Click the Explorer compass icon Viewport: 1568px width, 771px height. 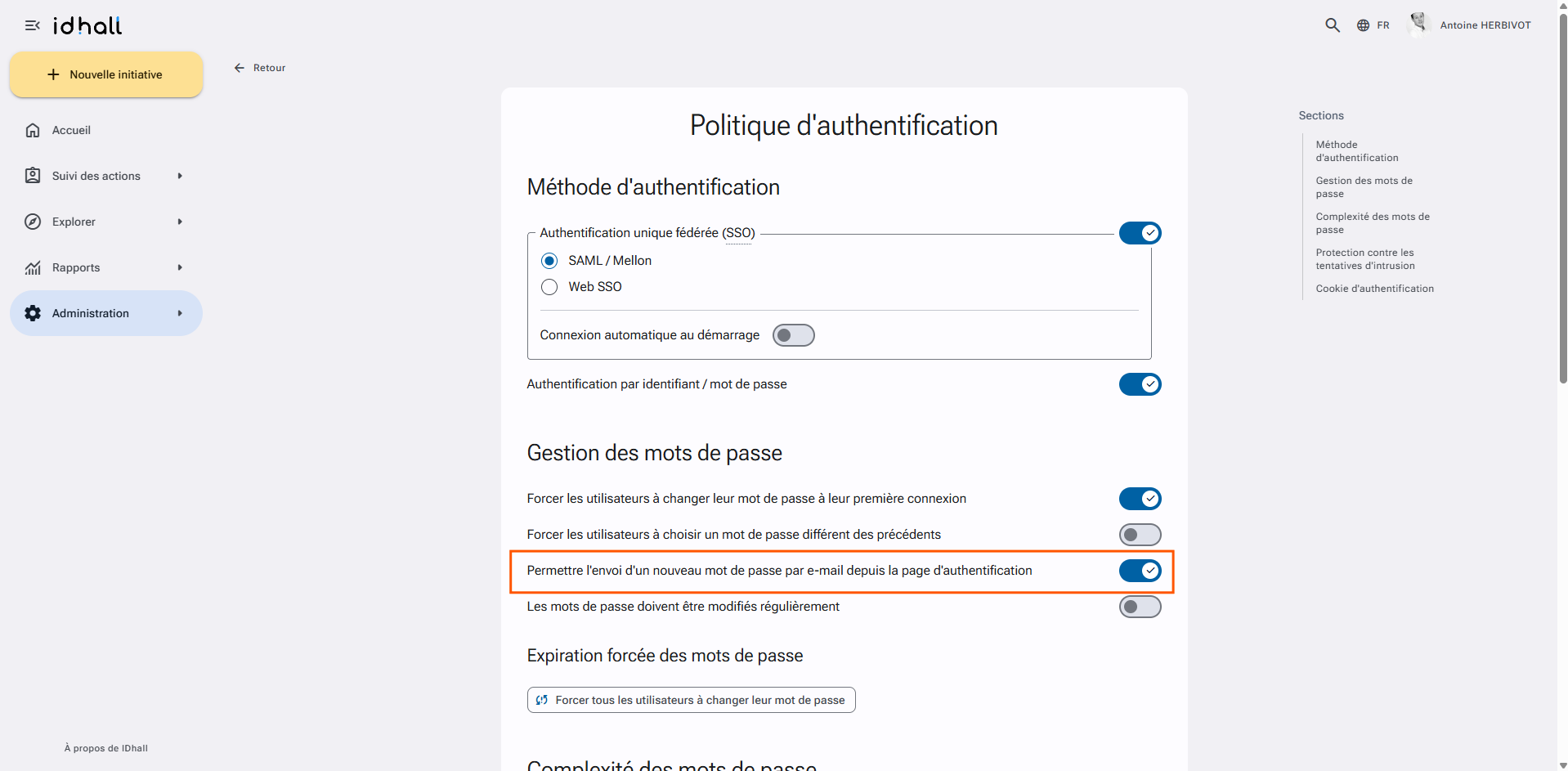click(x=33, y=222)
